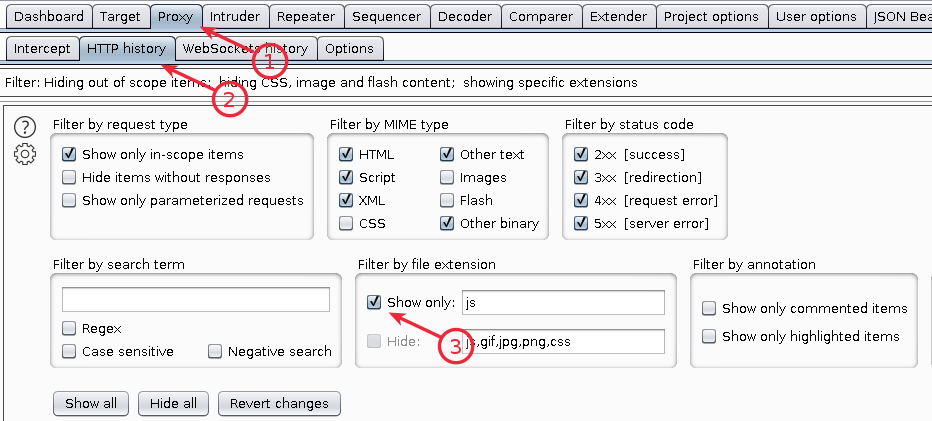The height and width of the screenshot is (421, 932).
Task: Click the help question mark icon
Action: coord(25,127)
